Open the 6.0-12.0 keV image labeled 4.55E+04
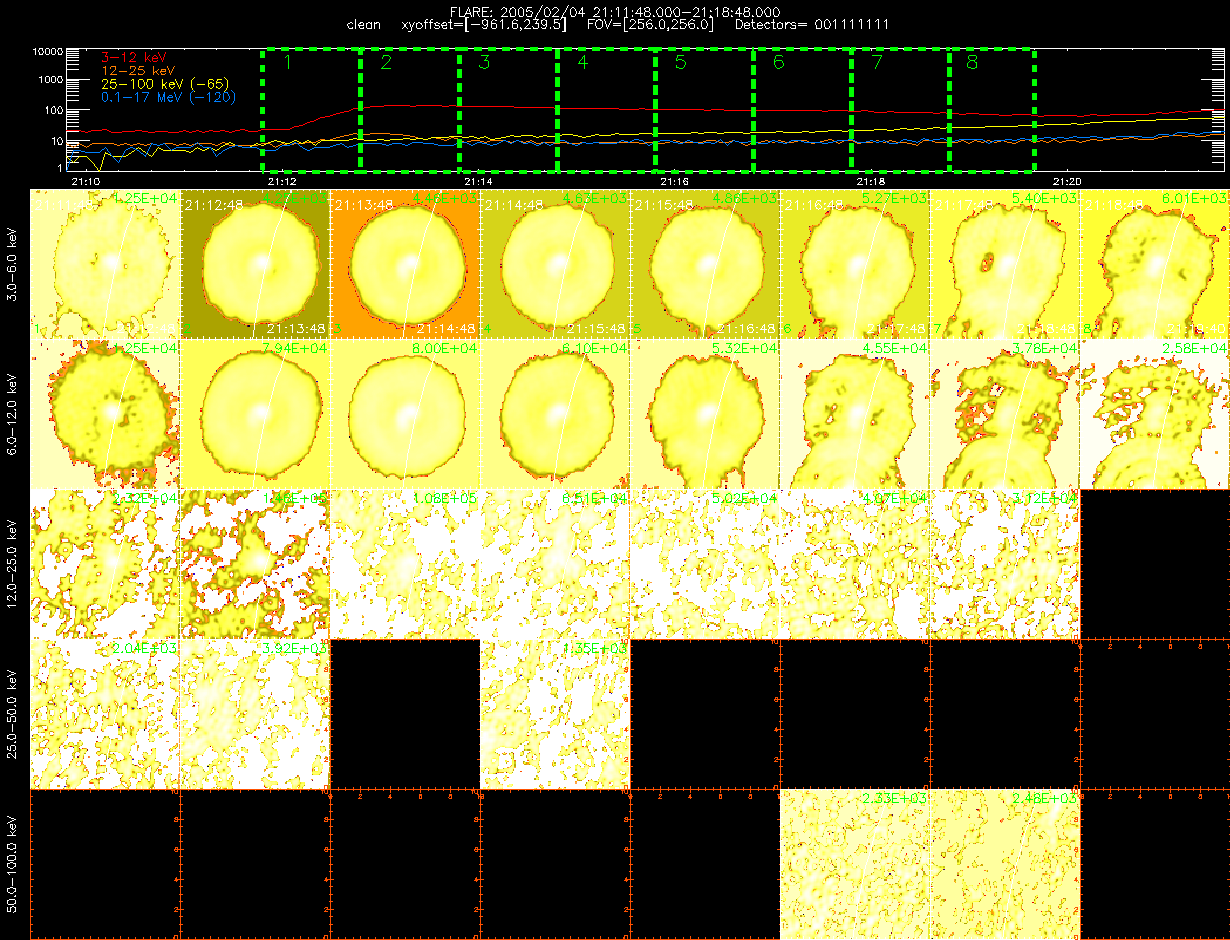1230x940 pixels. click(x=855, y=413)
